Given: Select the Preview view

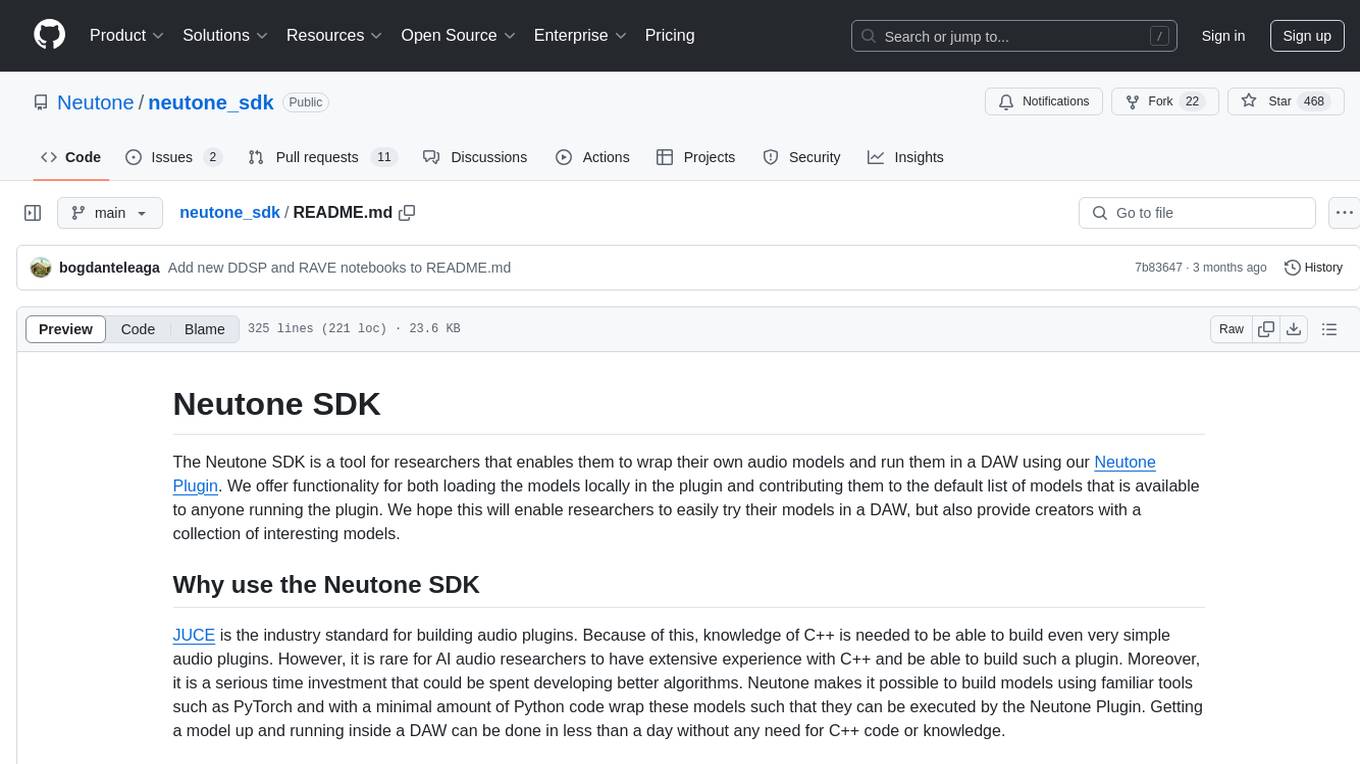Looking at the screenshot, I should [66, 329].
